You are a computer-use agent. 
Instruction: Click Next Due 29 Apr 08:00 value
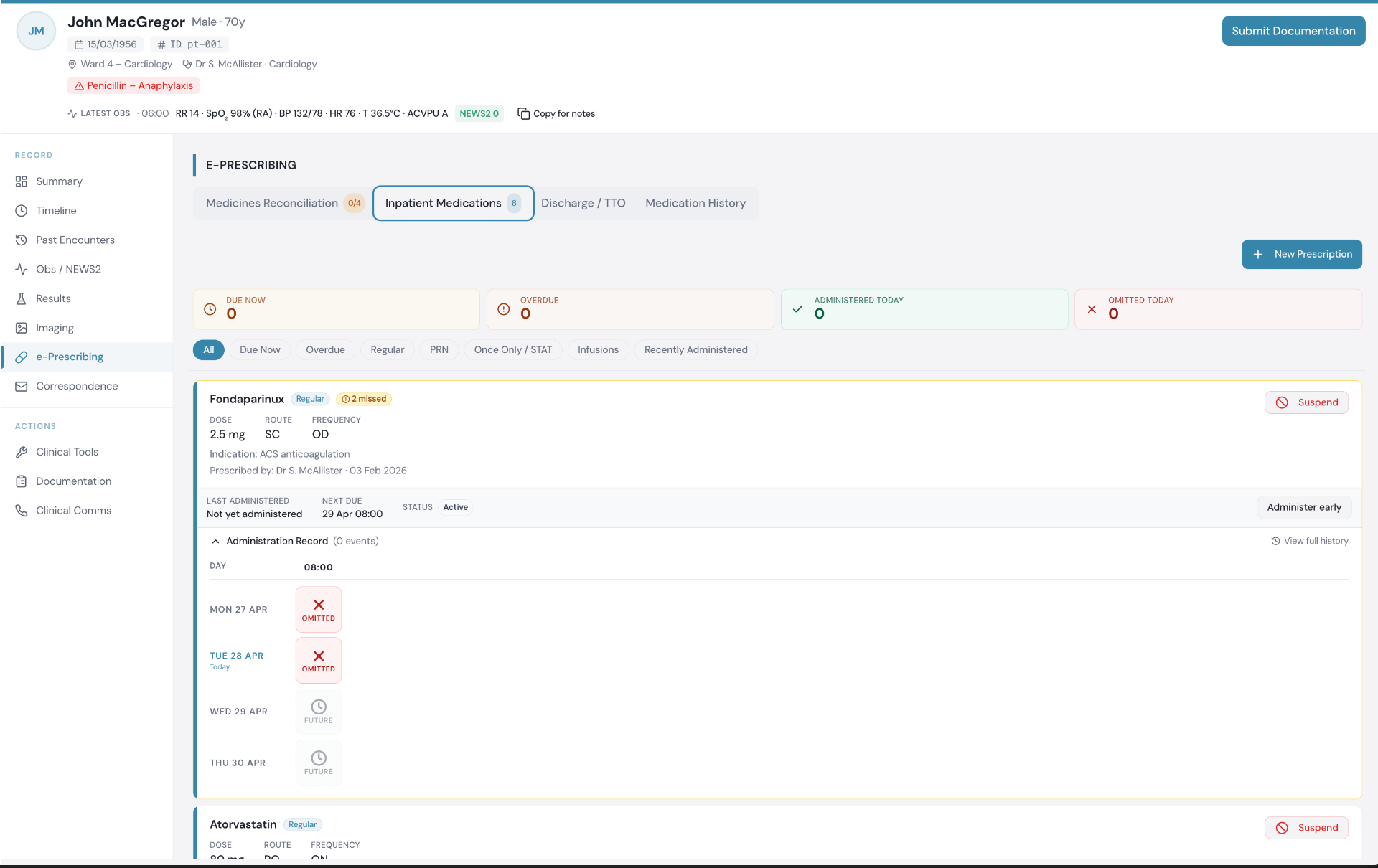pos(352,514)
